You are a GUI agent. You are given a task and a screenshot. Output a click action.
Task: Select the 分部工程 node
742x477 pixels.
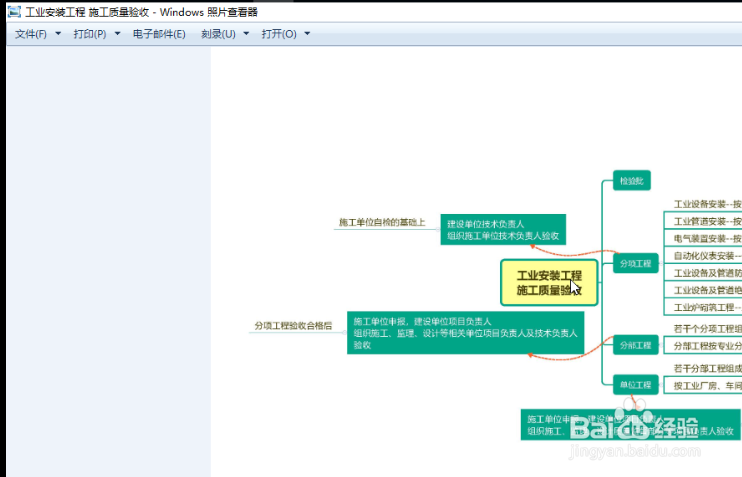click(636, 345)
